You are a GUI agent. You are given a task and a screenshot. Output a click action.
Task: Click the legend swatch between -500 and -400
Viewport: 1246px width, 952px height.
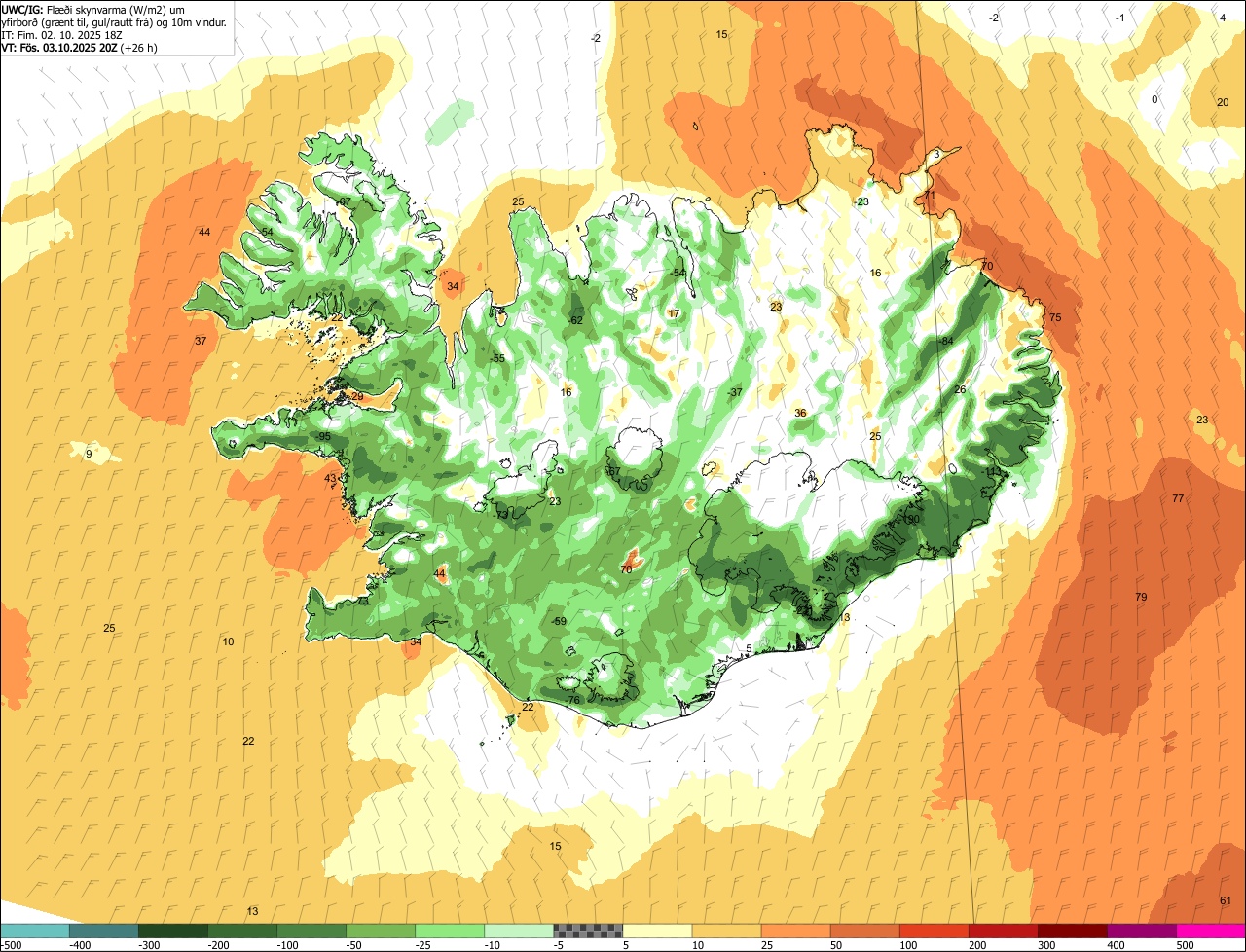coord(34,931)
